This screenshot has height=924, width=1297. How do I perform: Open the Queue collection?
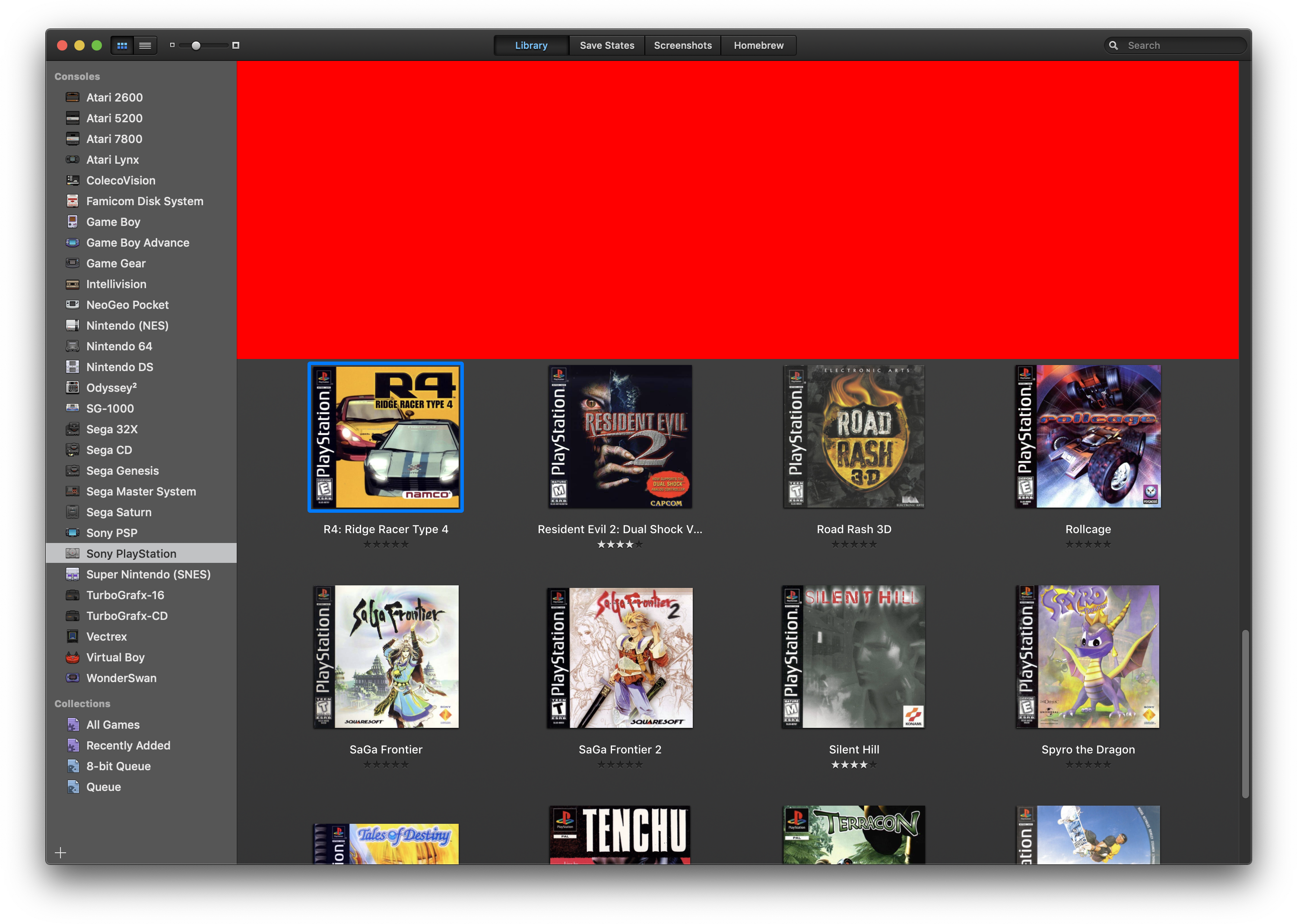coord(141,787)
